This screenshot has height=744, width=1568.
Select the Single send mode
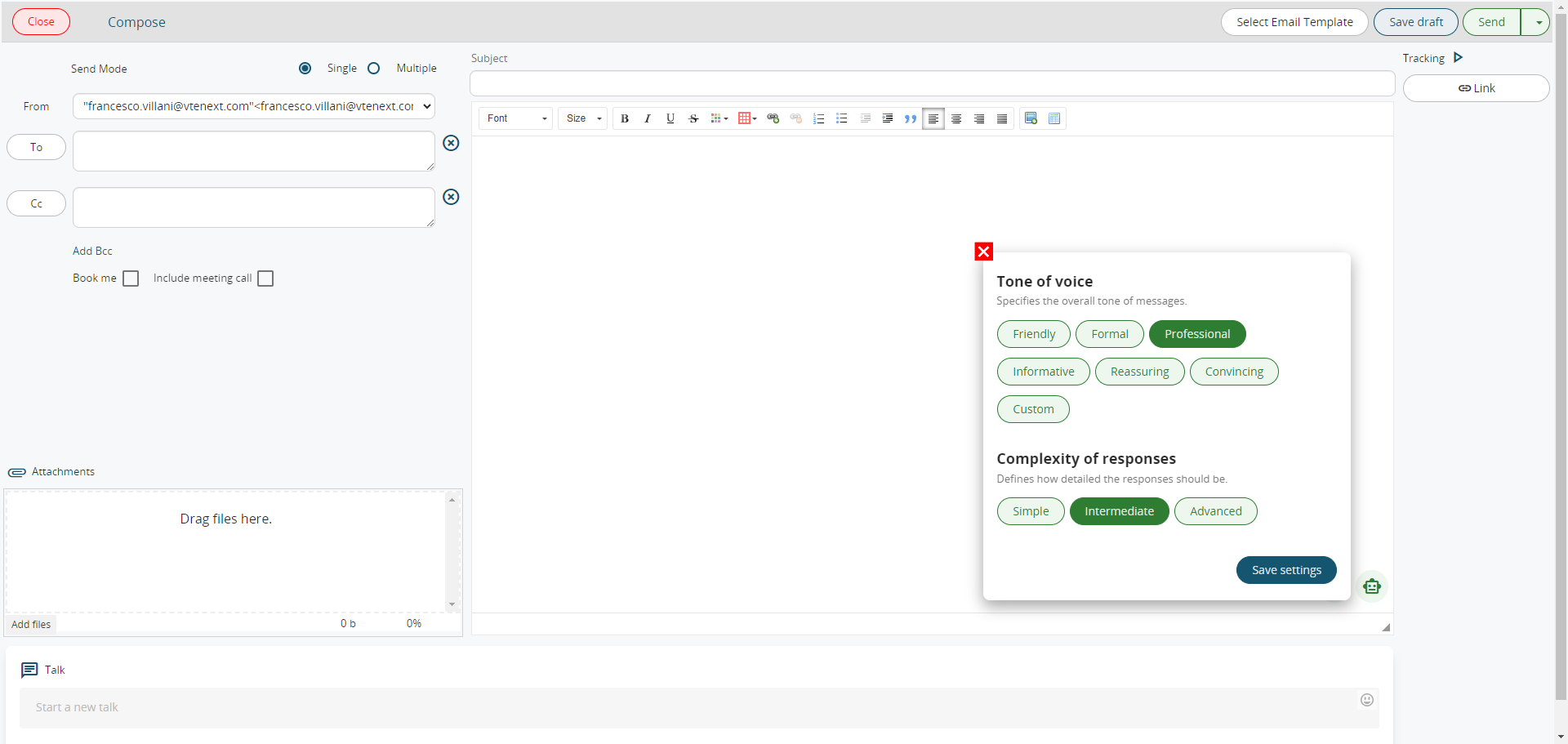click(x=305, y=69)
